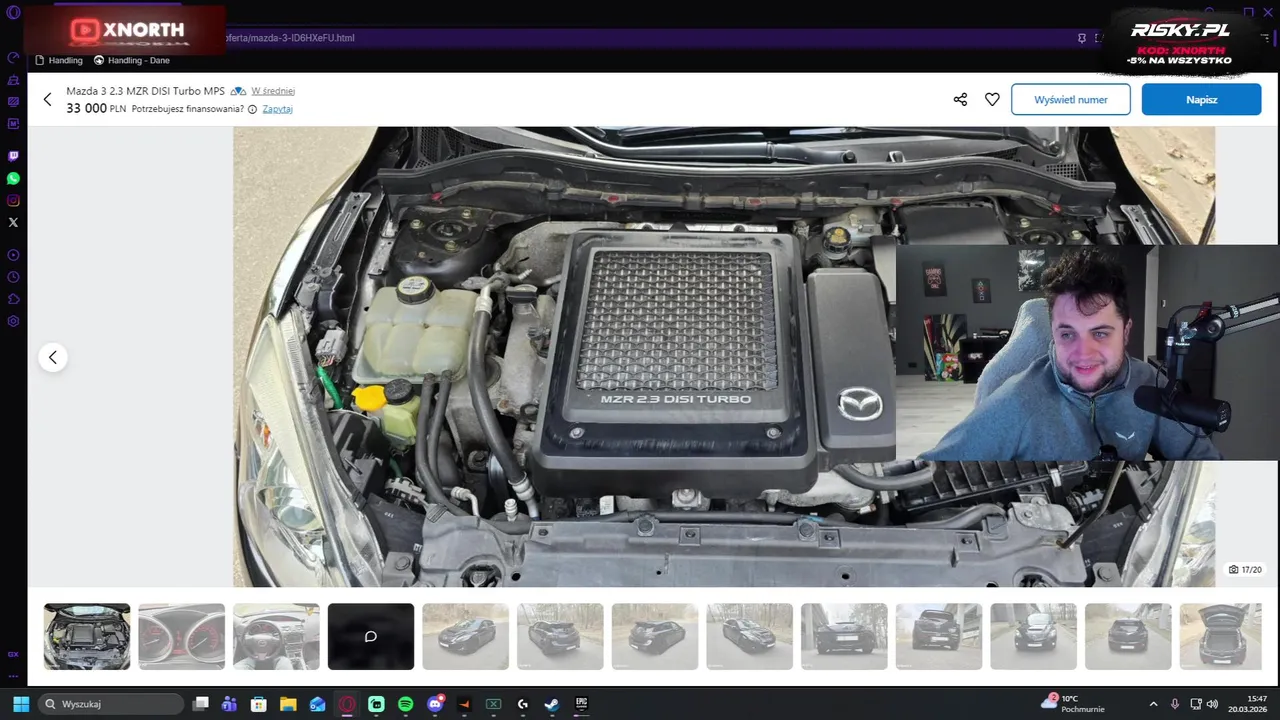Select the steering wheel interior thumbnail
The width and height of the screenshot is (1280, 720).
click(276, 636)
